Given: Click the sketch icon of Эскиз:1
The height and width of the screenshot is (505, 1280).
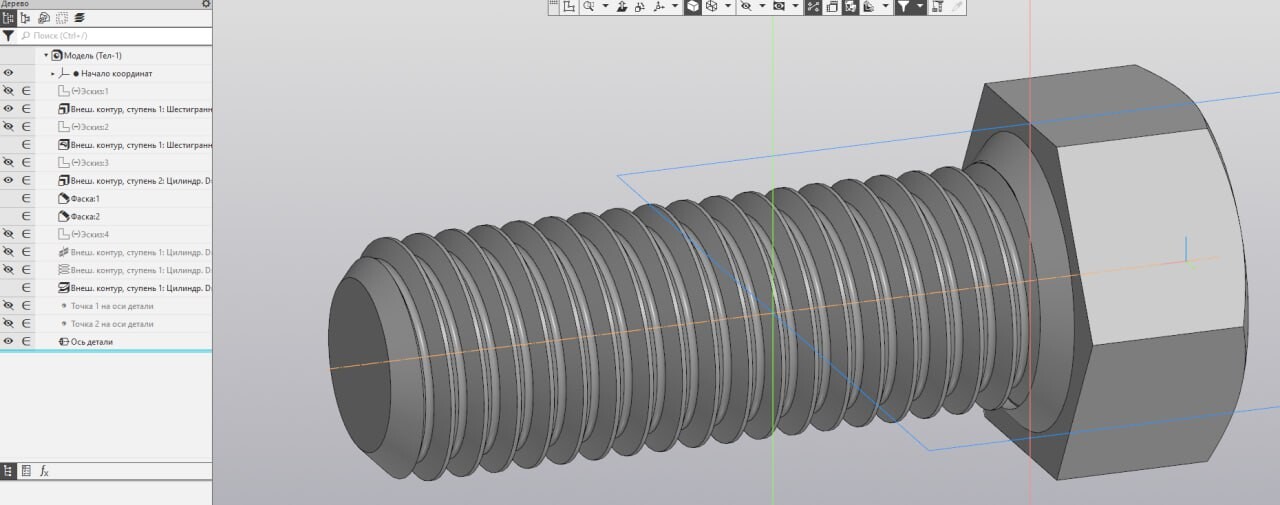Looking at the screenshot, I should [64, 91].
